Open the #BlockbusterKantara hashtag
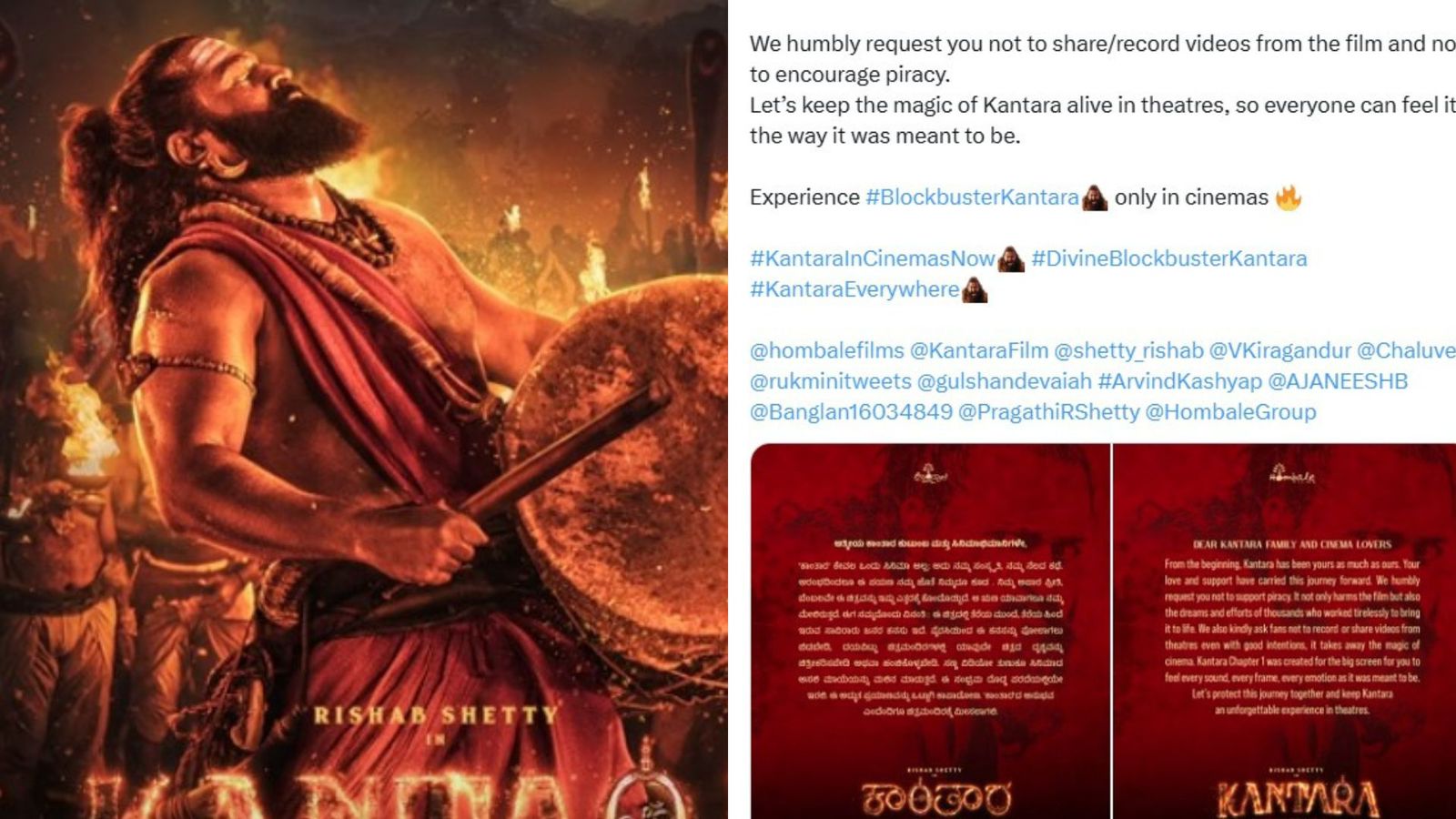 click(x=972, y=197)
